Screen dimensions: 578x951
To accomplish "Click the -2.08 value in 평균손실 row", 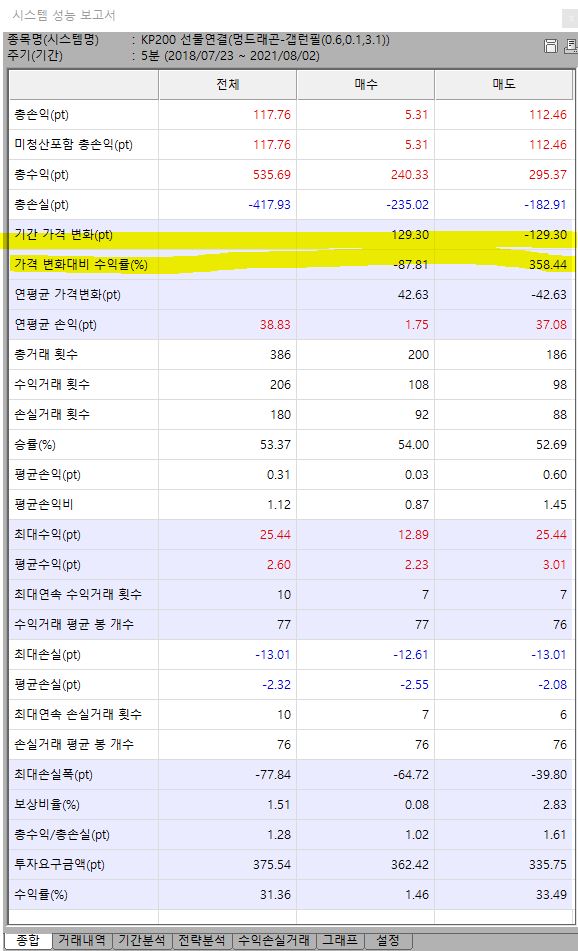I will (x=553, y=685).
